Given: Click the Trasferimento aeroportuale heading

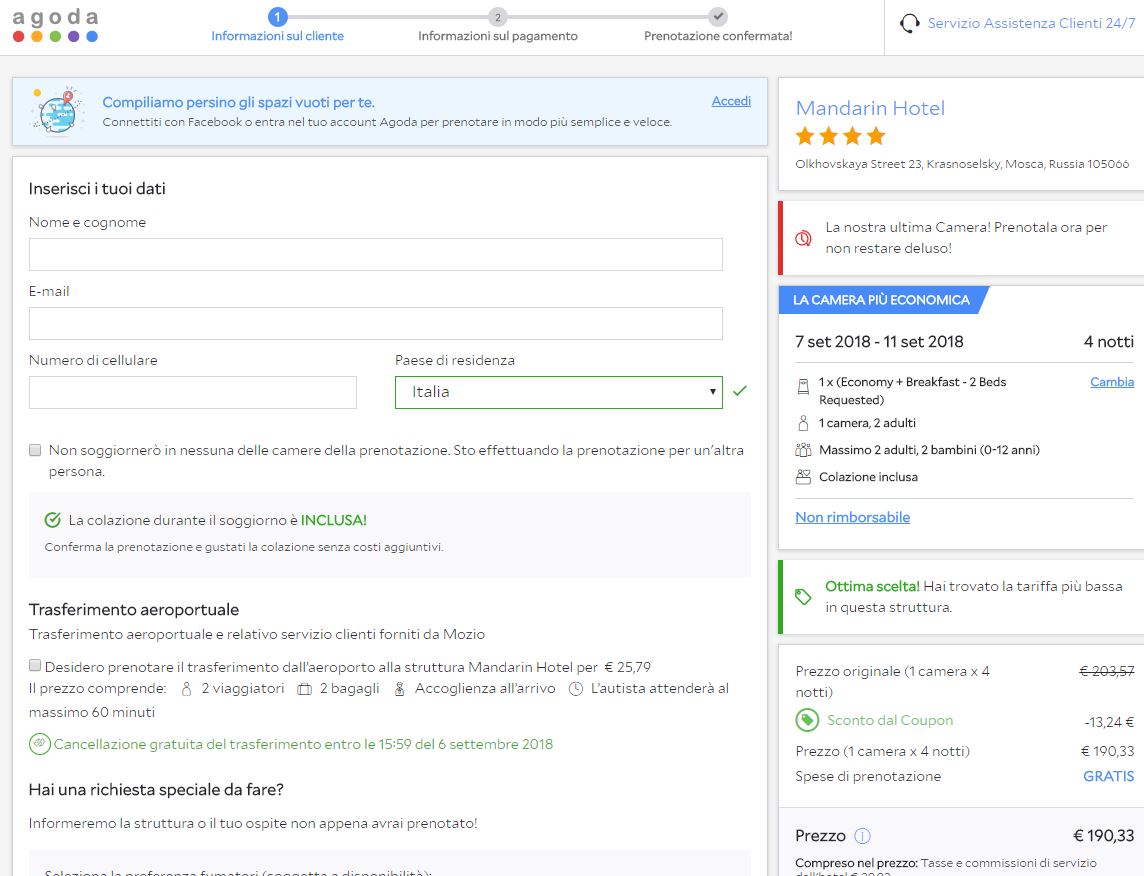Looking at the screenshot, I should tap(134, 610).
